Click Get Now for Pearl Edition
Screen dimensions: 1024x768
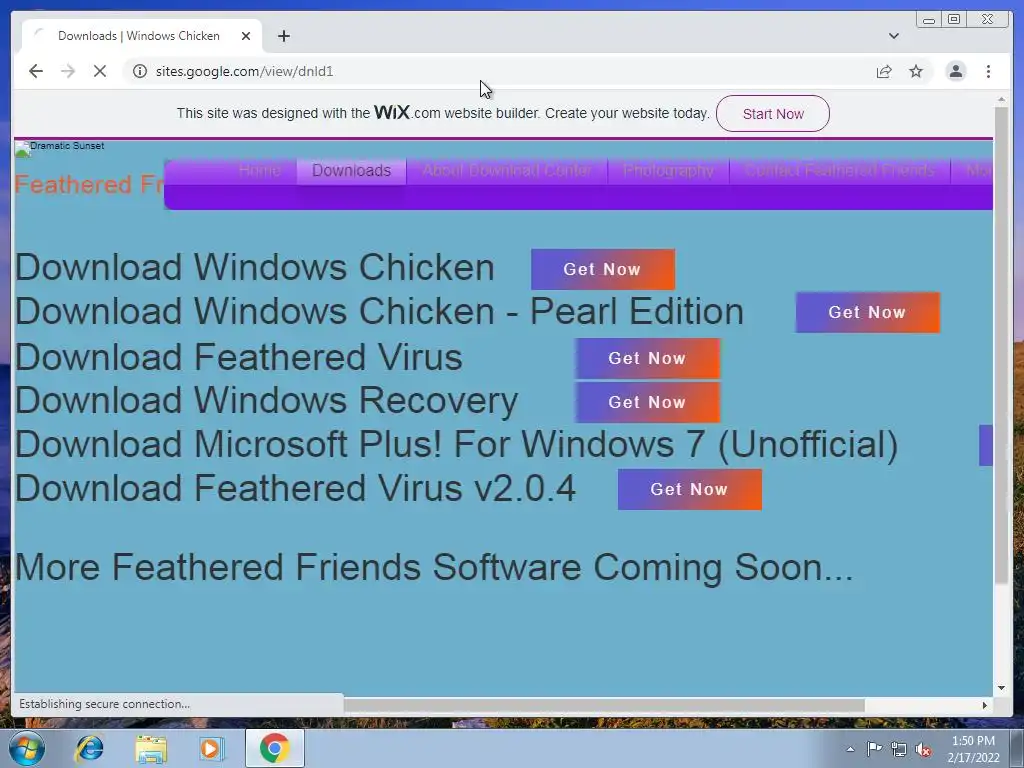coord(867,312)
